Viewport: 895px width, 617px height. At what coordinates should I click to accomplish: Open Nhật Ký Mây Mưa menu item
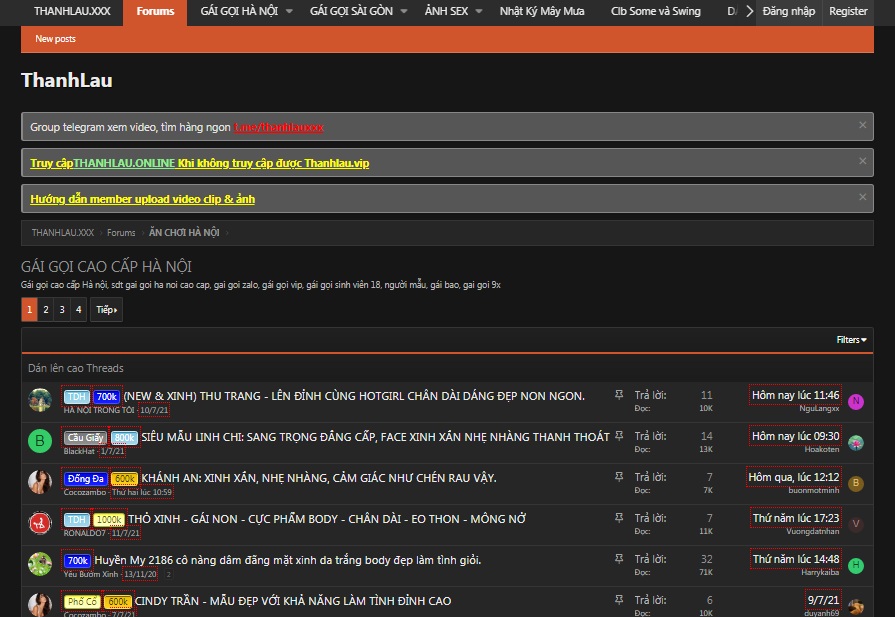pos(542,11)
